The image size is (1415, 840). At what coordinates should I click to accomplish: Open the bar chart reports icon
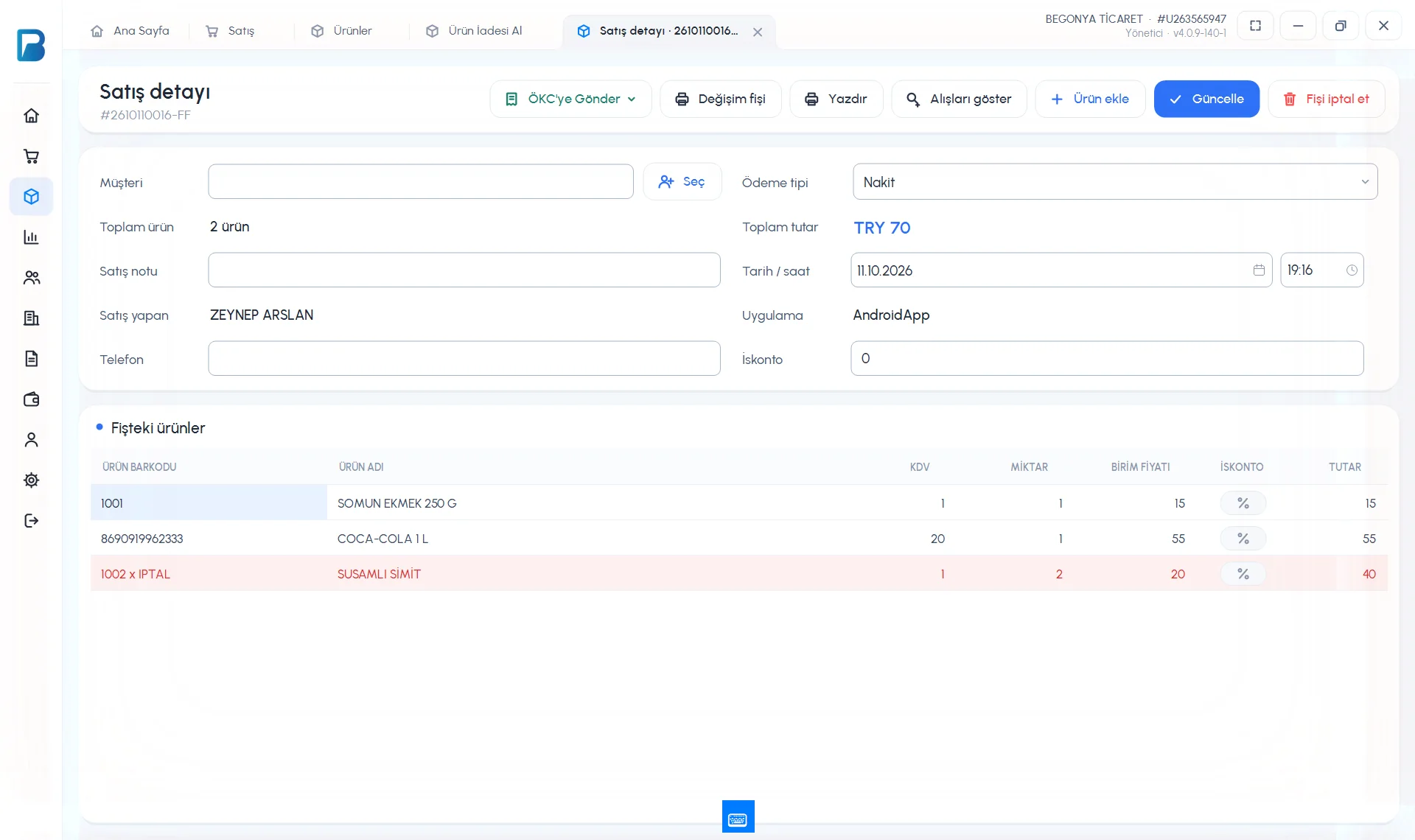[31, 237]
